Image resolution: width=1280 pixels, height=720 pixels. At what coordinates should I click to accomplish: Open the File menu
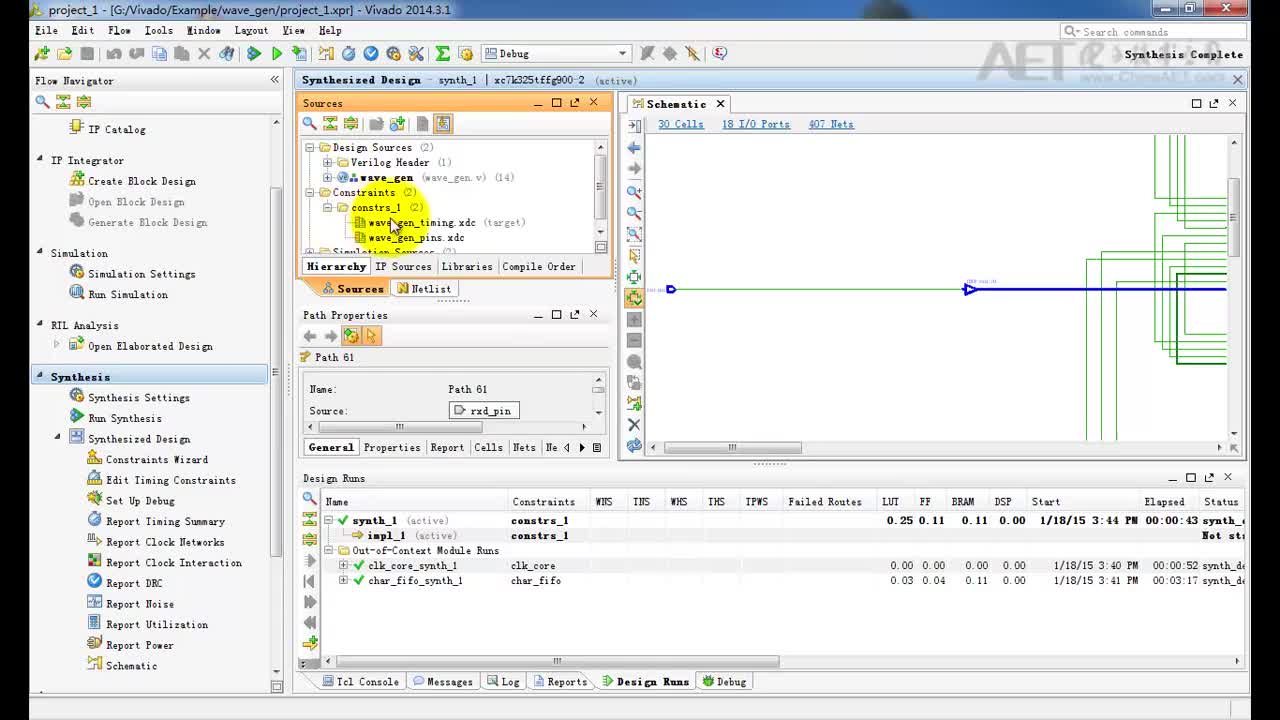pyautogui.click(x=46, y=31)
